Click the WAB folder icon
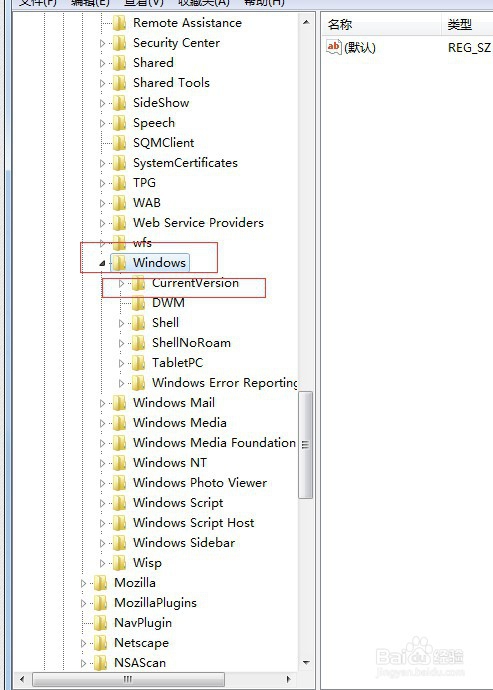Screen dimensions: 493x690 (119, 203)
